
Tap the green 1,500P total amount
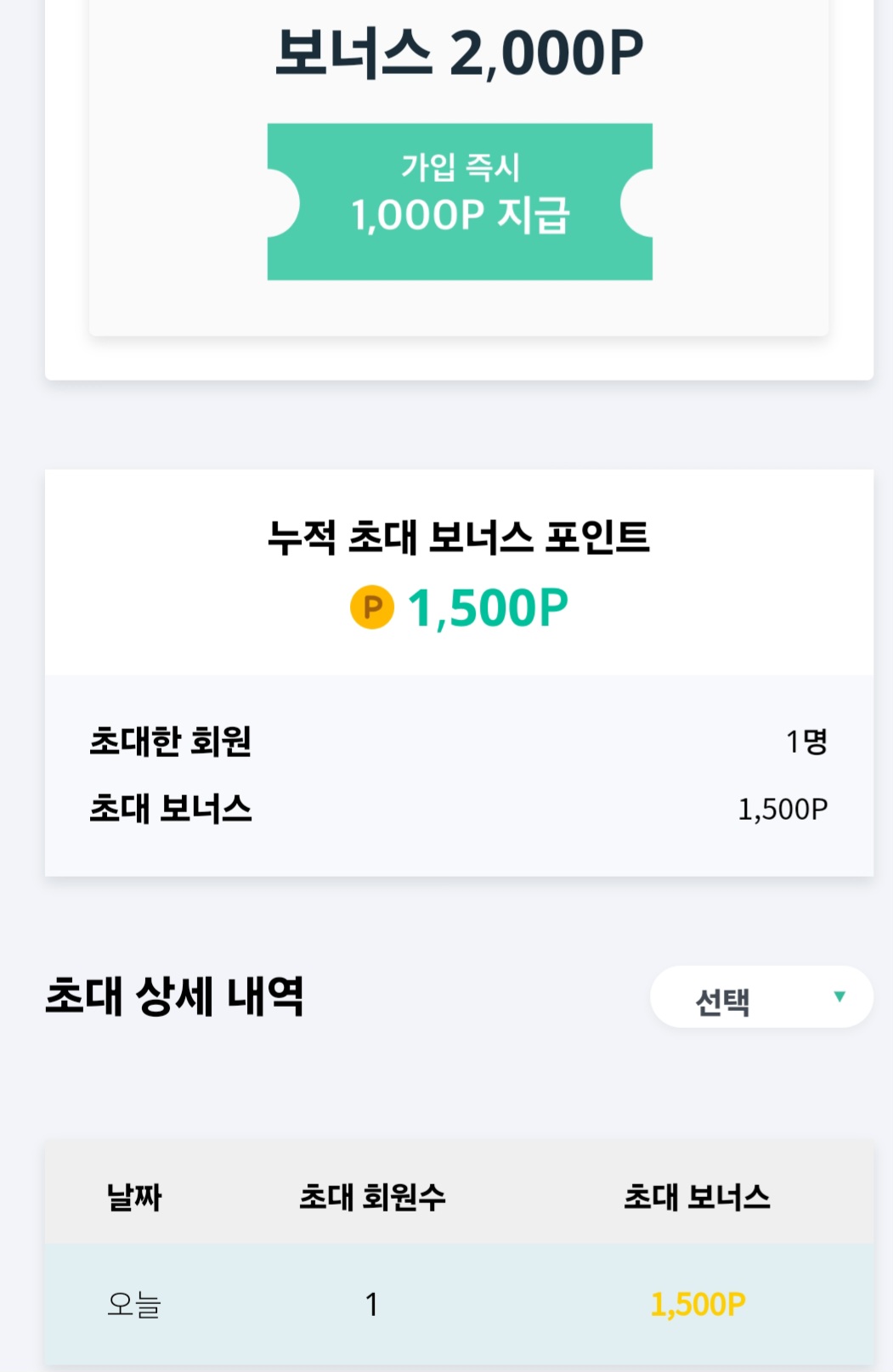click(x=488, y=608)
